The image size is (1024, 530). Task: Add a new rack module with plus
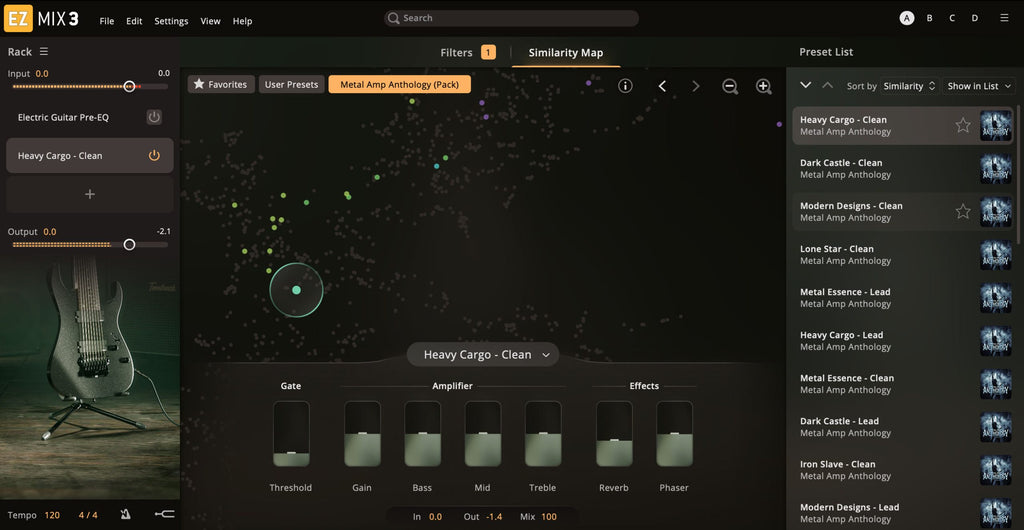pos(90,194)
